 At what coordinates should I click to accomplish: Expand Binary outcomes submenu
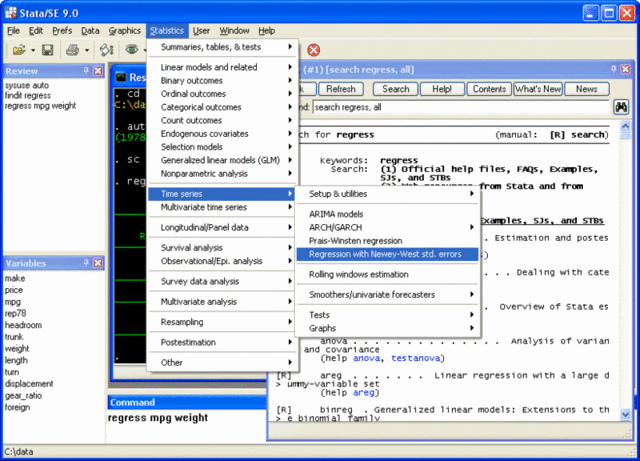(222, 80)
